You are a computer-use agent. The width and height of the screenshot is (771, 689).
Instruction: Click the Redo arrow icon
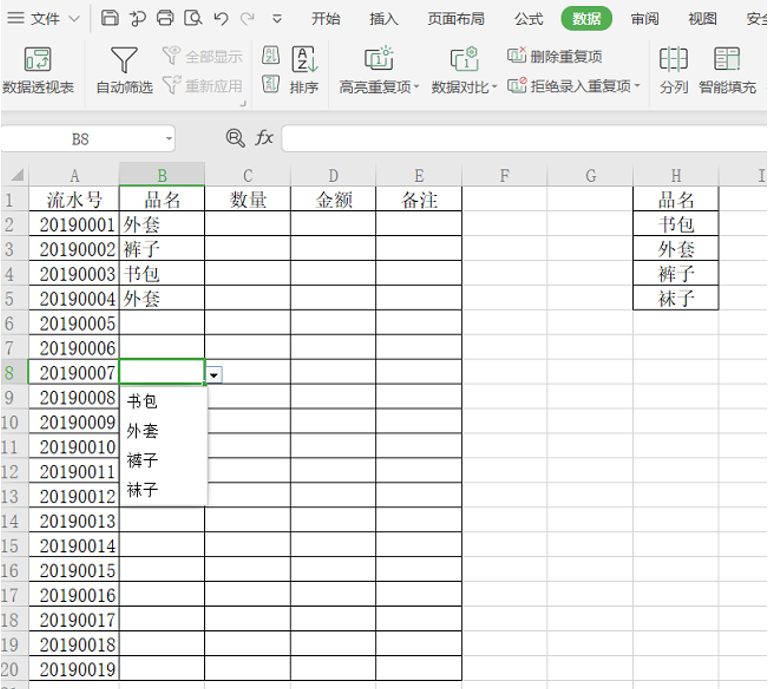pyautogui.click(x=247, y=19)
